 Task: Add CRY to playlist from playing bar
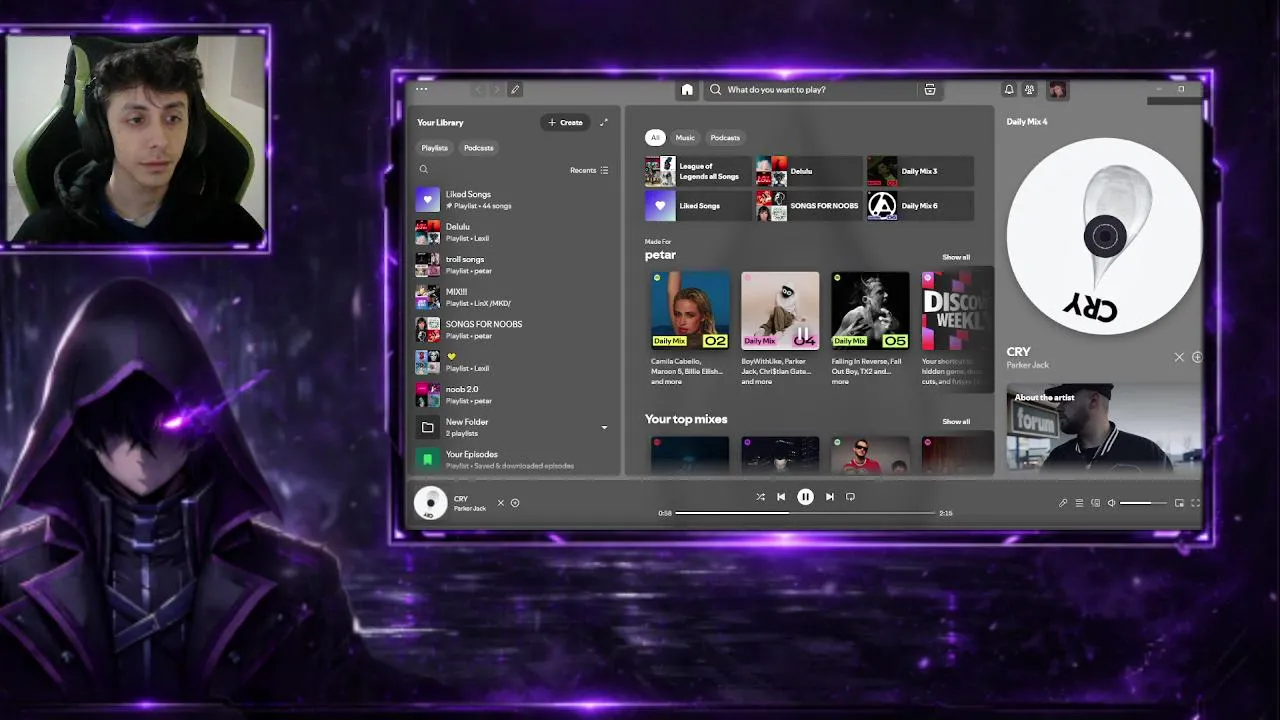pyautogui.click(x=515, y=503)
